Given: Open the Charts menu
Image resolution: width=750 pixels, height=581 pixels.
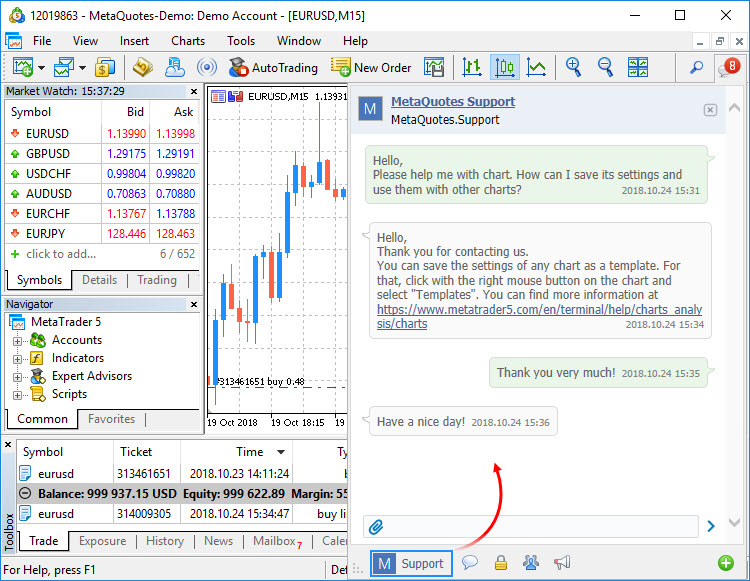Looking at the screenshot, I should tap(188, 41).
